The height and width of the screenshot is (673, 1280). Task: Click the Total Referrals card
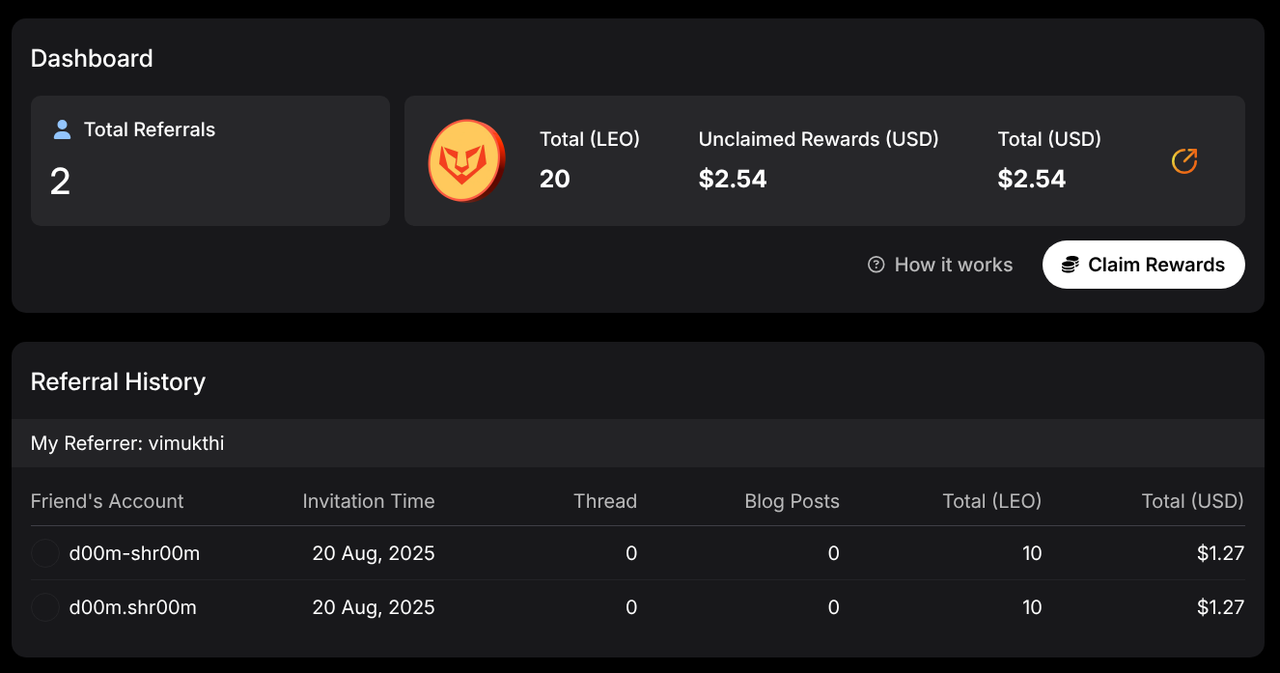point(210,161)
